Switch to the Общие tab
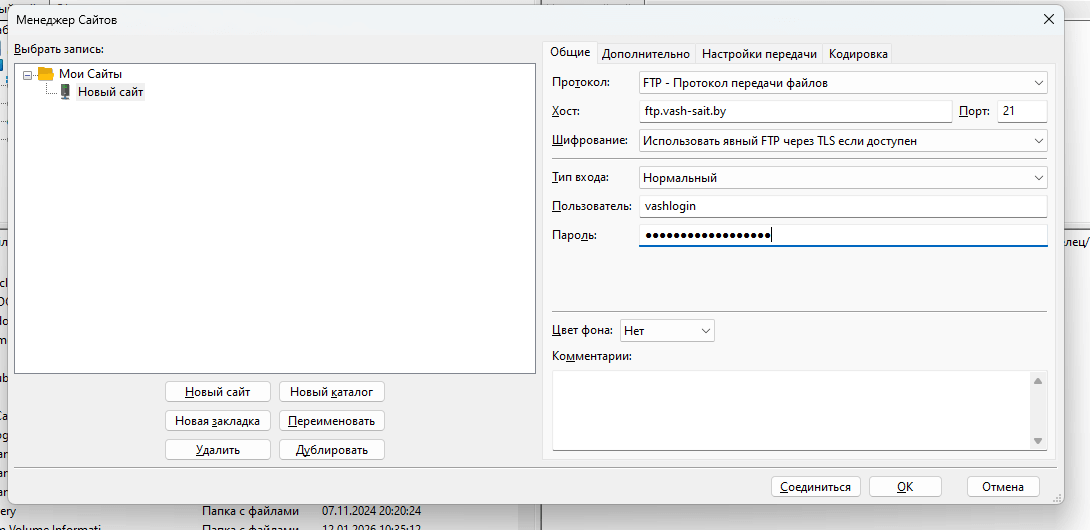The height and width of the screenshot is (530, 1090). point(570,53)
